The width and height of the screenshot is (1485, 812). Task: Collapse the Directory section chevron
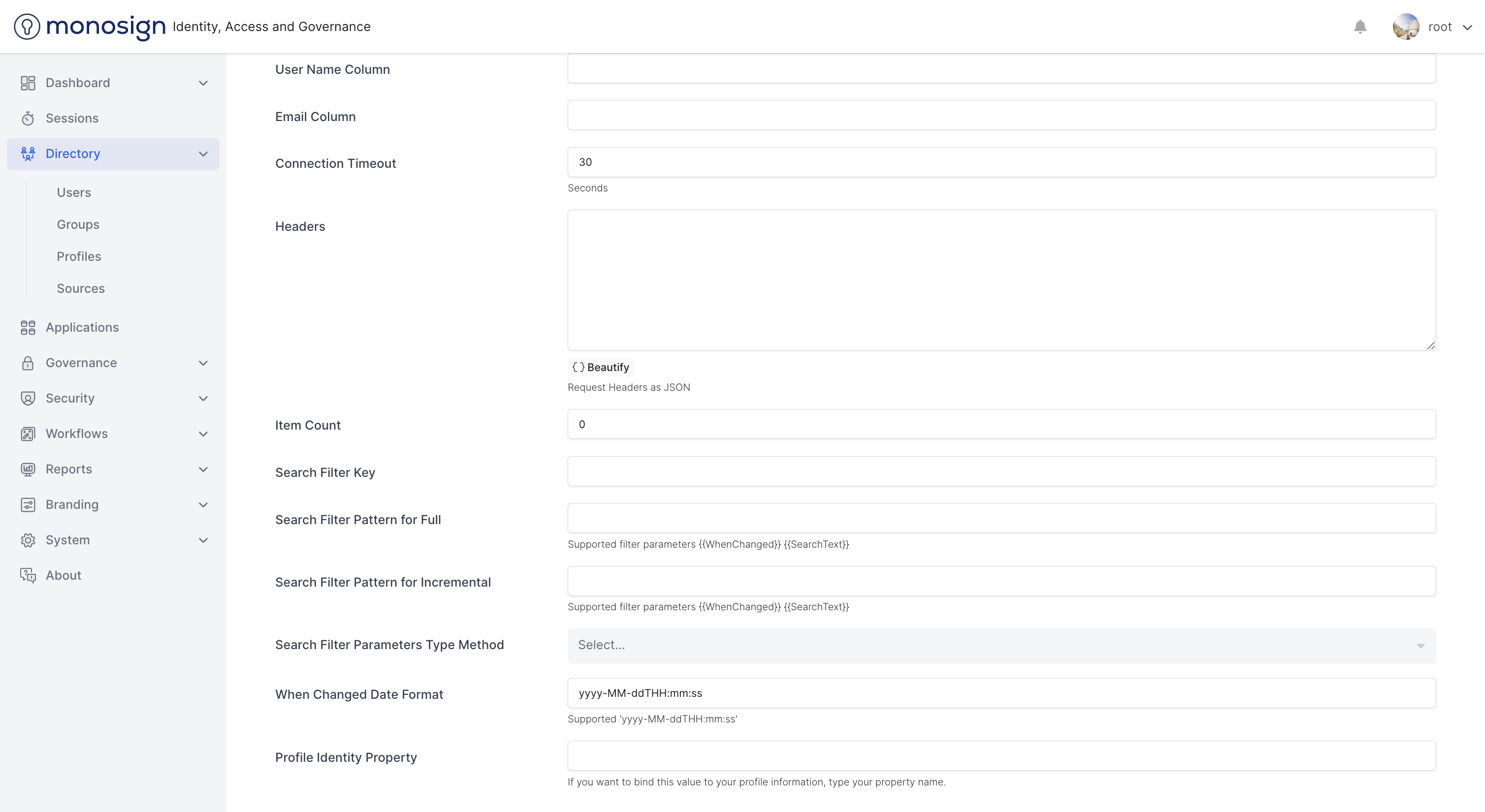pos(203,154)
